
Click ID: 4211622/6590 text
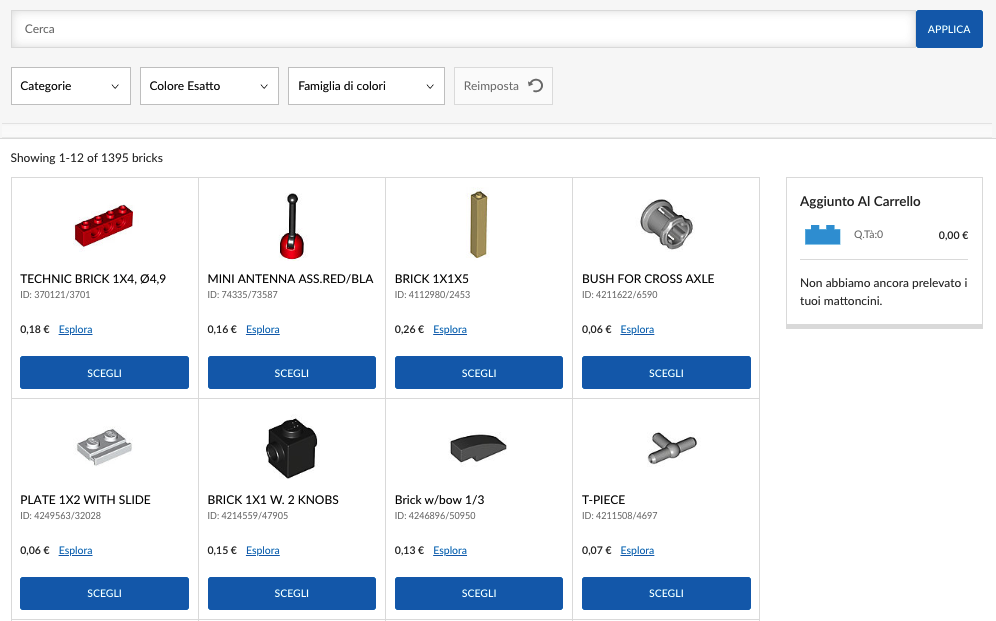(620, 295)
